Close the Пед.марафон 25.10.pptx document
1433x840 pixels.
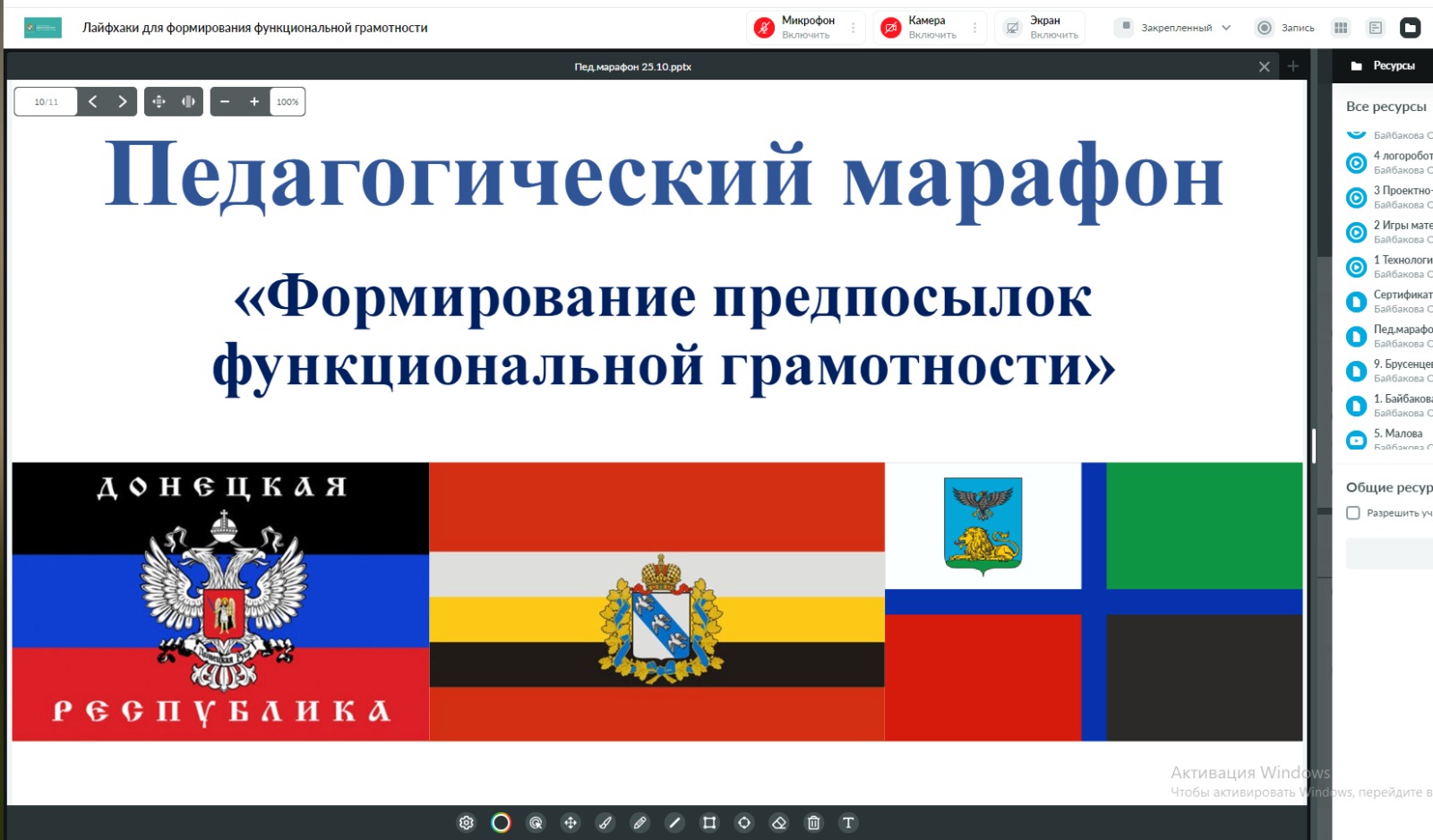(x=1265, y=67)
